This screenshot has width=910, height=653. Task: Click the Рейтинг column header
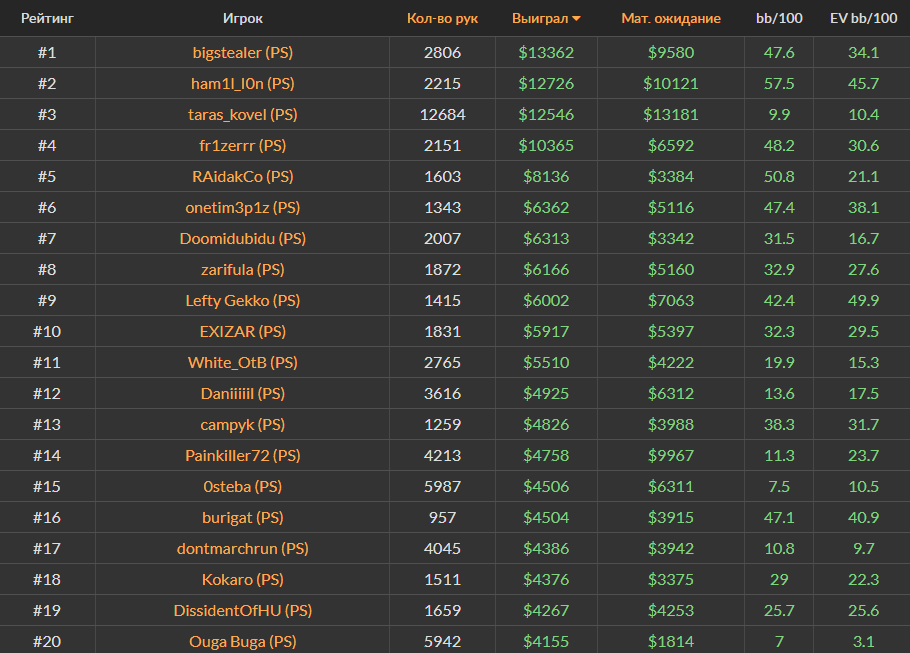[47, 18]
